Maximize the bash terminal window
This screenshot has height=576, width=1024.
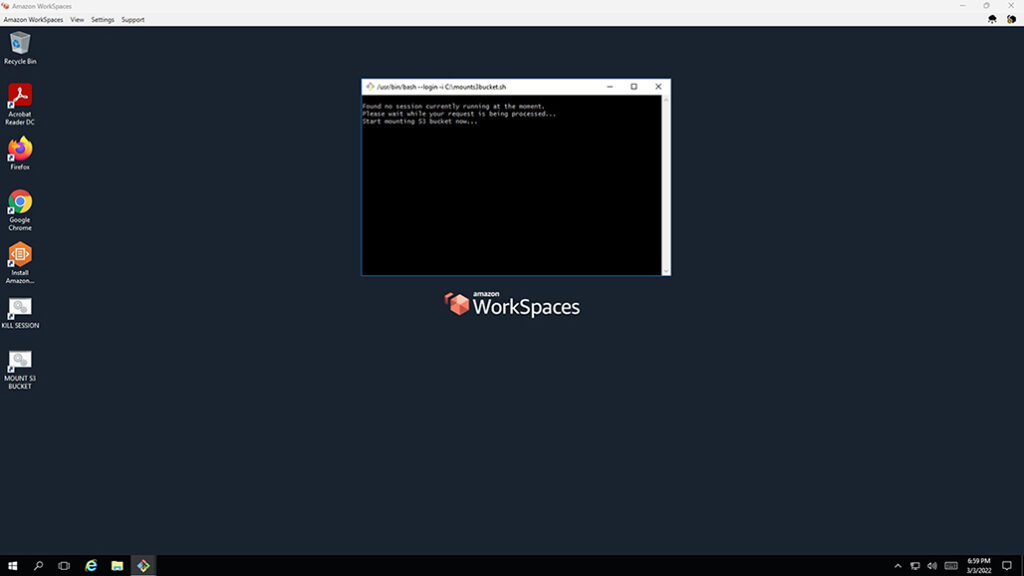click(x=633, y=86)
